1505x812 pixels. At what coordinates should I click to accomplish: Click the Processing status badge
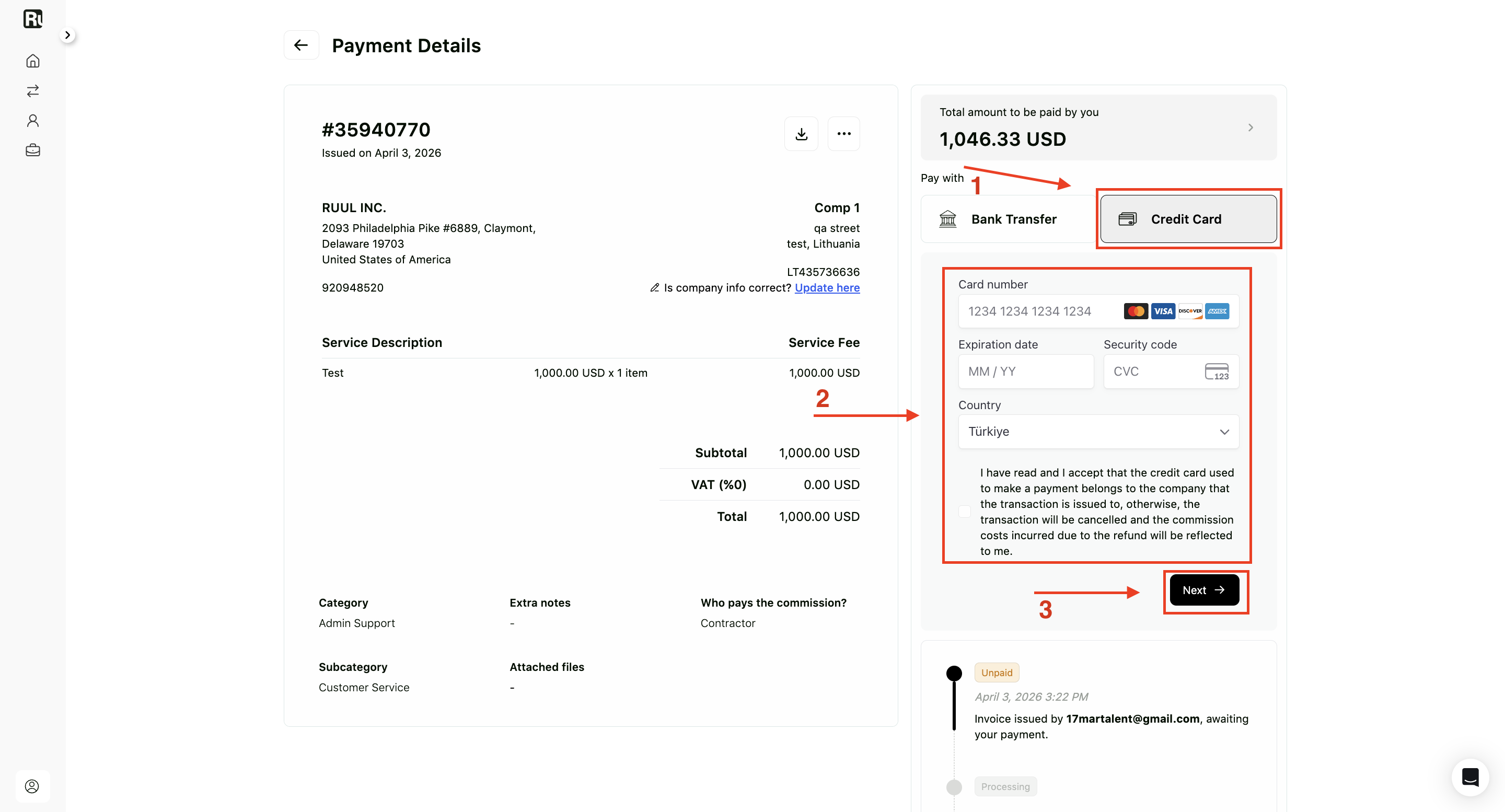[x=1005, y=786]
